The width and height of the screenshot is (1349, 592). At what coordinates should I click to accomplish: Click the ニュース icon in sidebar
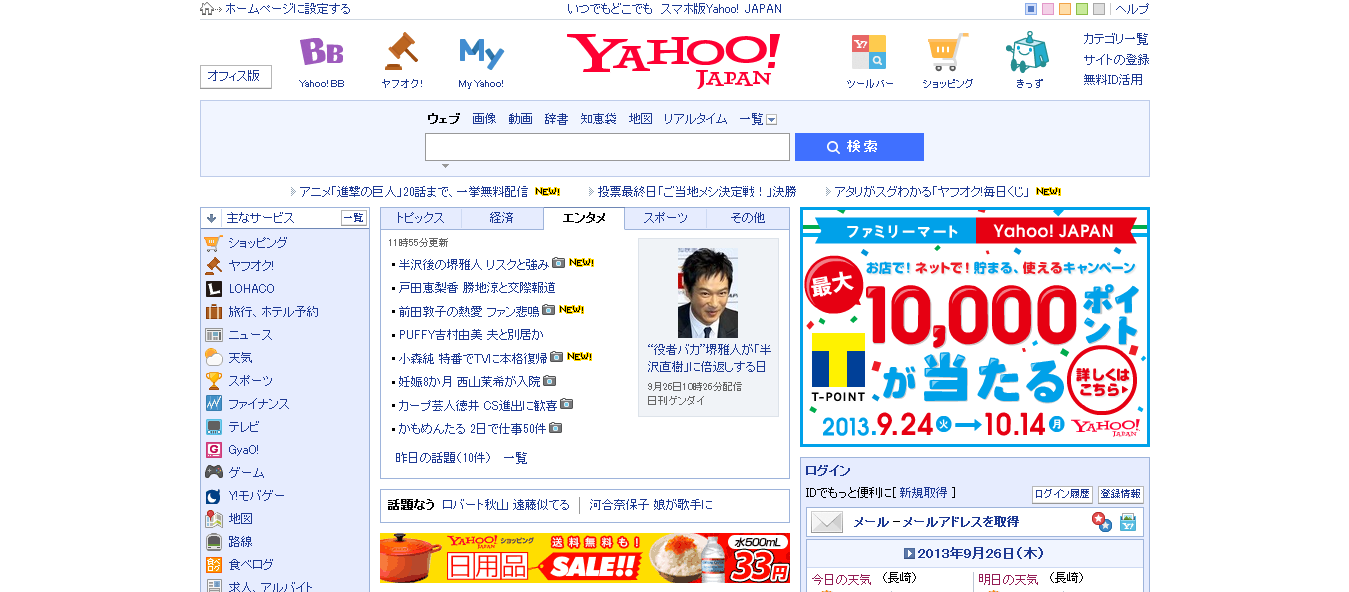(x=213, y=334)
